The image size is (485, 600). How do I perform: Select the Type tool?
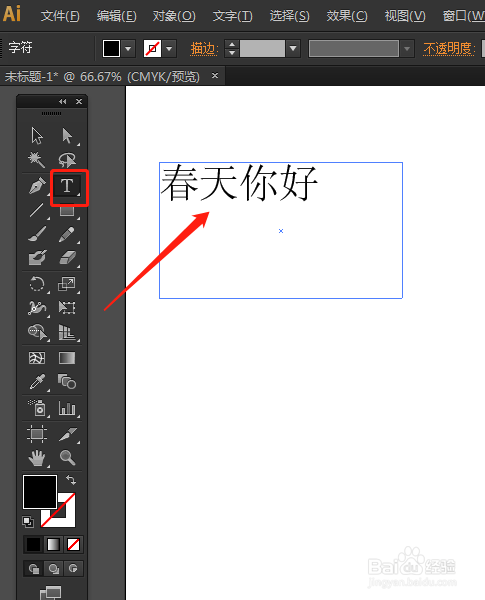(67, 186)
